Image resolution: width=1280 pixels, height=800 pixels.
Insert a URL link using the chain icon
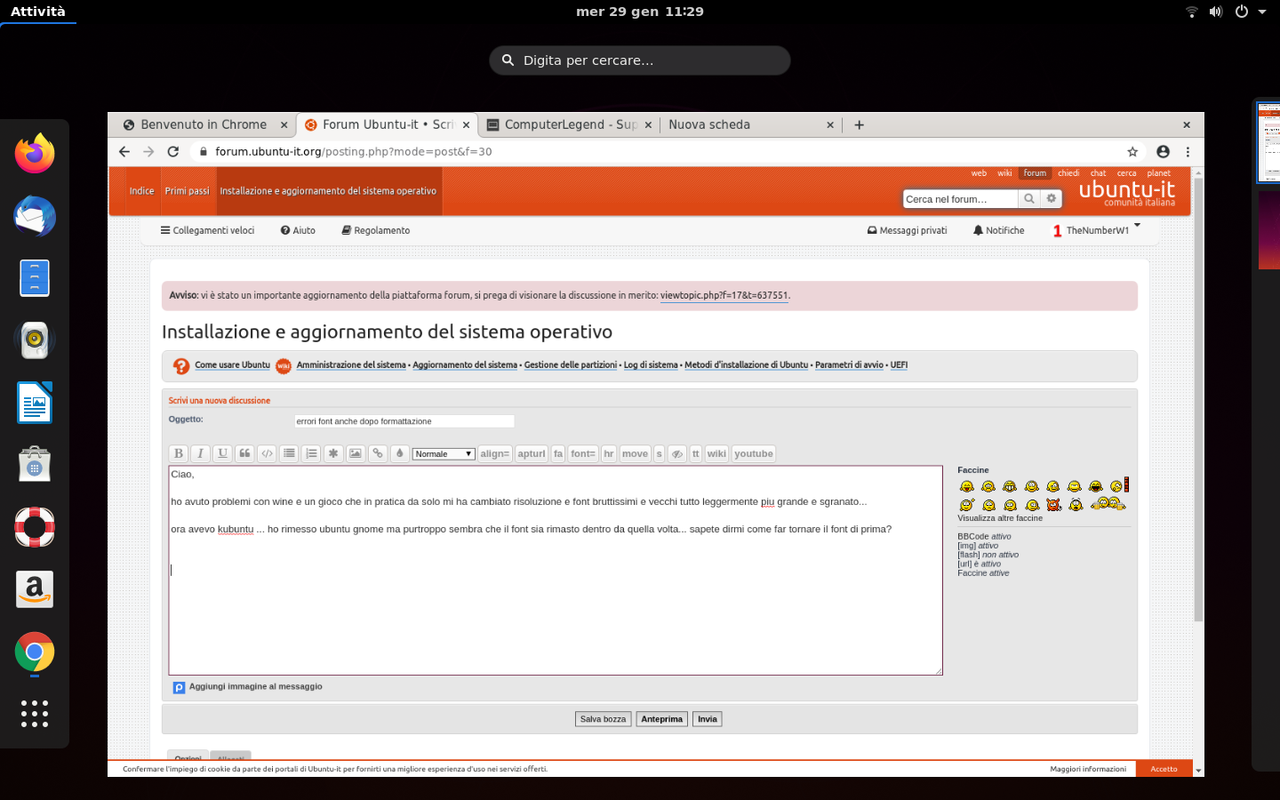377,453
